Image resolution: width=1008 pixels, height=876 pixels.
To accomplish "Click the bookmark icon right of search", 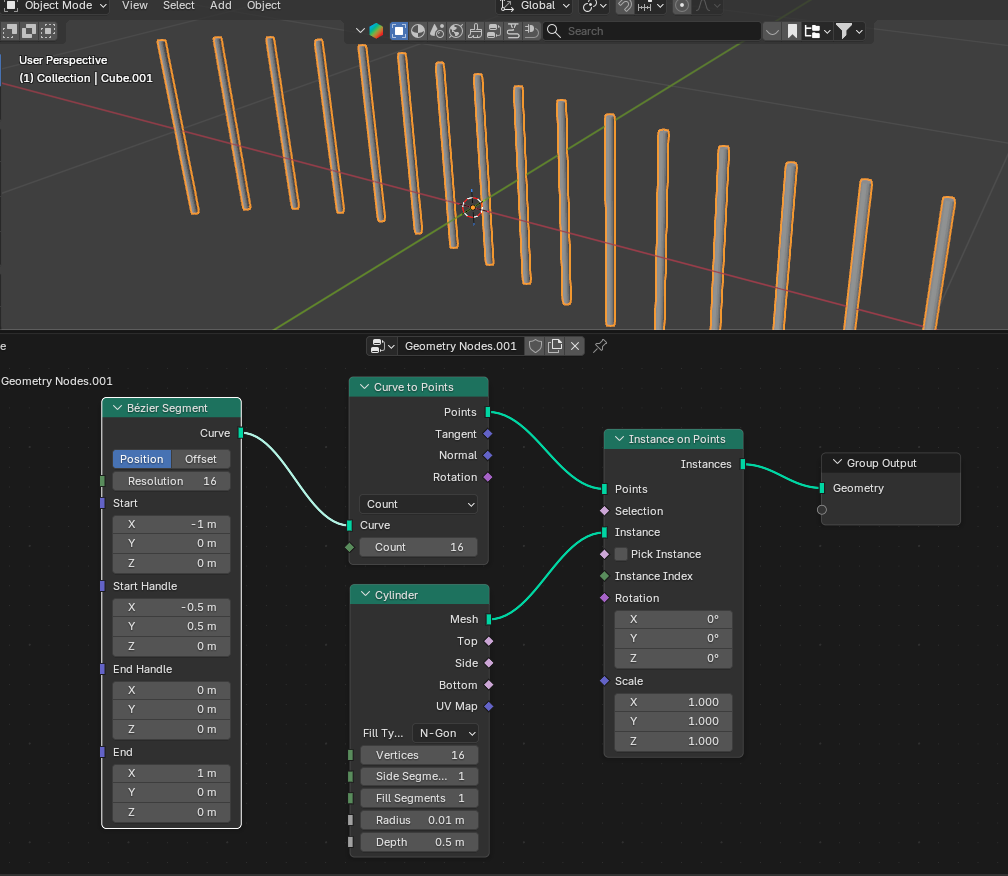I will [793, 31].
